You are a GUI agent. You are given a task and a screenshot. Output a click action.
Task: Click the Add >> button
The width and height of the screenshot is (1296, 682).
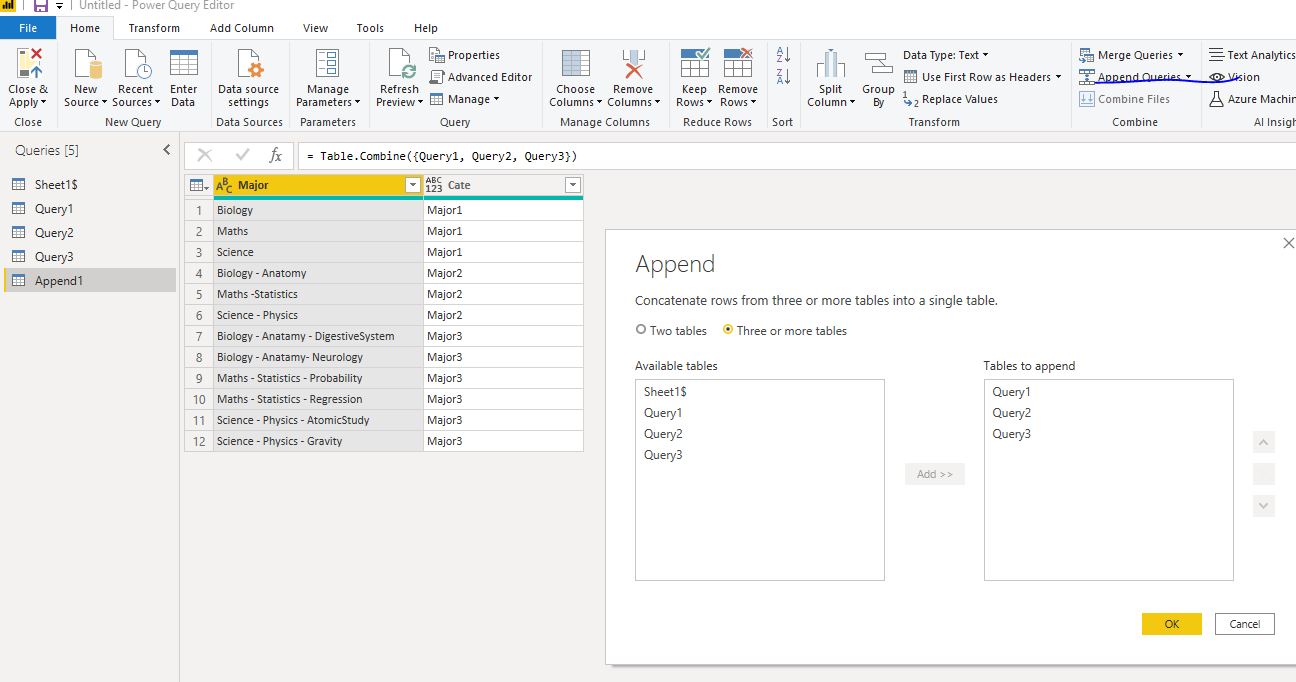(935, 474)
